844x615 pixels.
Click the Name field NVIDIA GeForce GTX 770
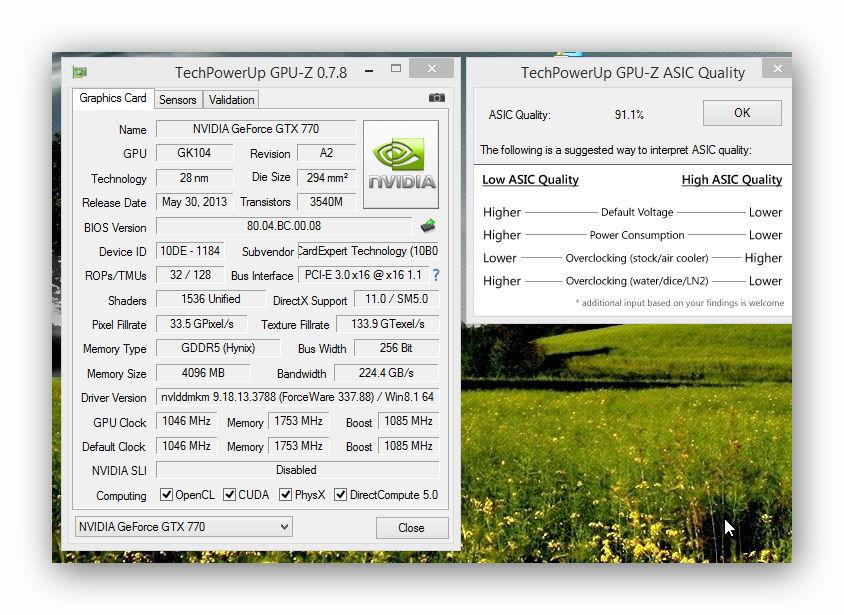click(x=256, y=129)
